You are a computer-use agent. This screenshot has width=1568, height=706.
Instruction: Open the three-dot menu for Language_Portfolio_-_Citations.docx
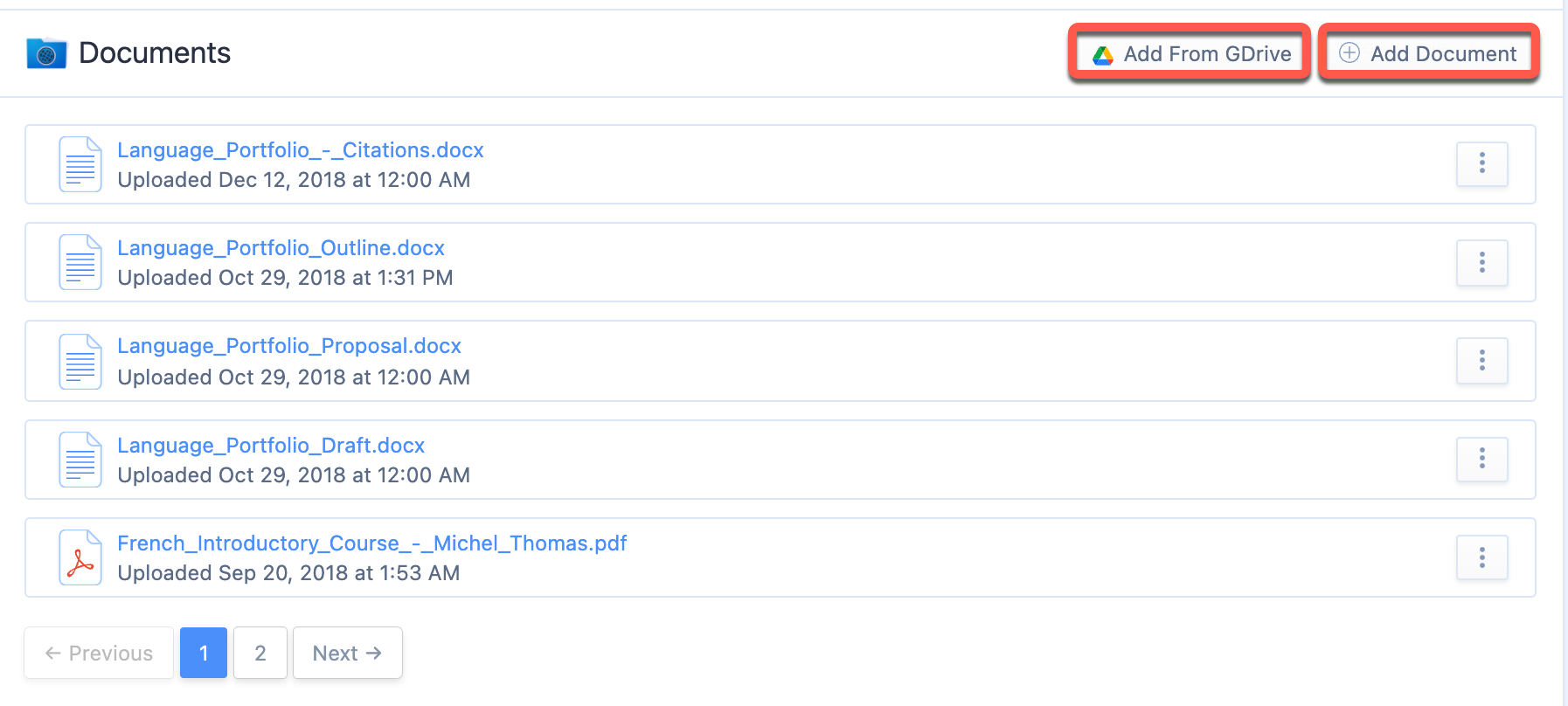pos(1482,163)
